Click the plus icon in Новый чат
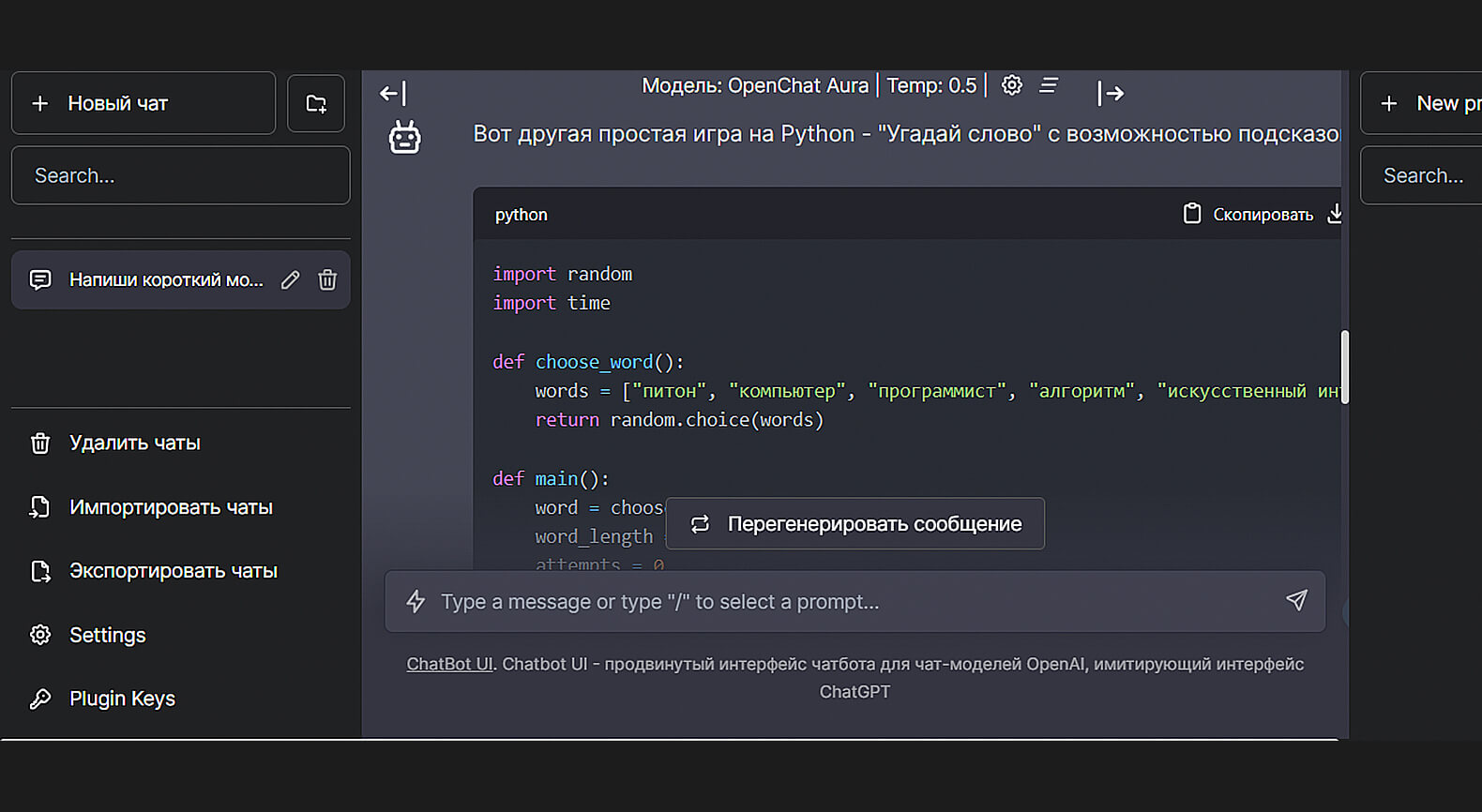Image resolution: width=1482 pixels, height=812 pixels. [x=40, y=103]
